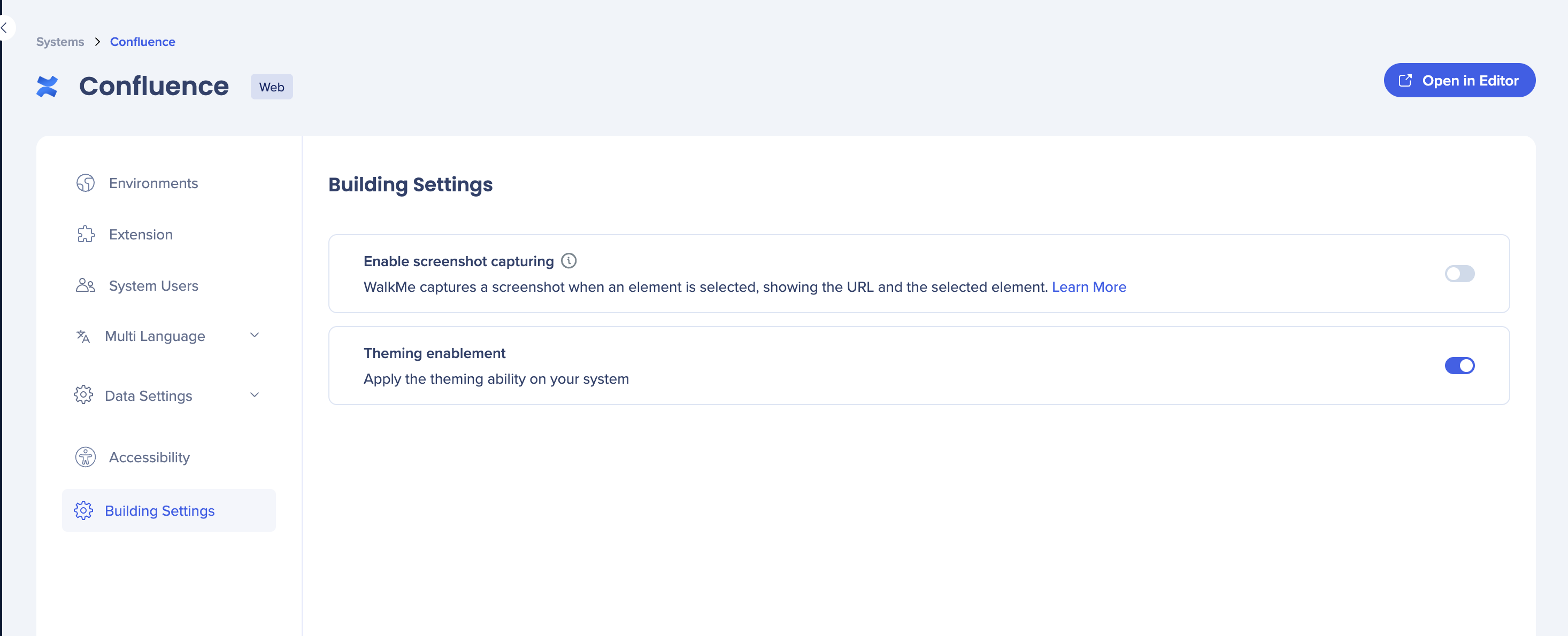
Task: Click the Multi Language translate icon
Action: tap(83, 336)
